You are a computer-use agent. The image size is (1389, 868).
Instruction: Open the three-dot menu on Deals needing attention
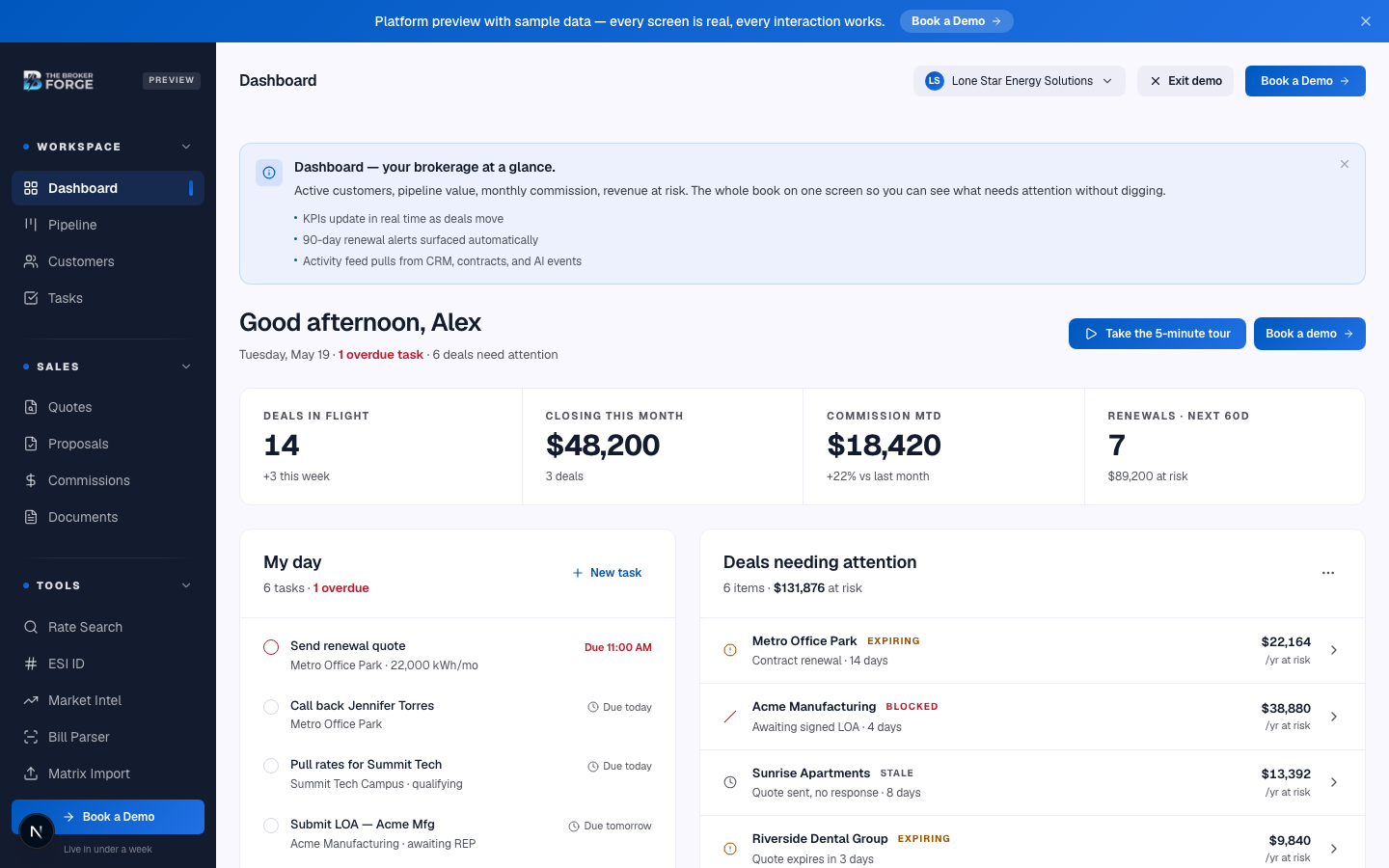coord(1328,573)
